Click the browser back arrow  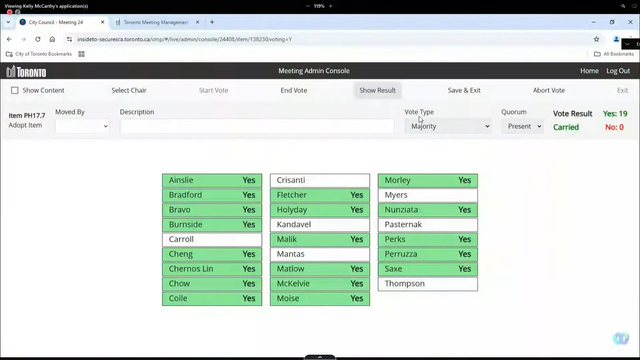(9, 39)
